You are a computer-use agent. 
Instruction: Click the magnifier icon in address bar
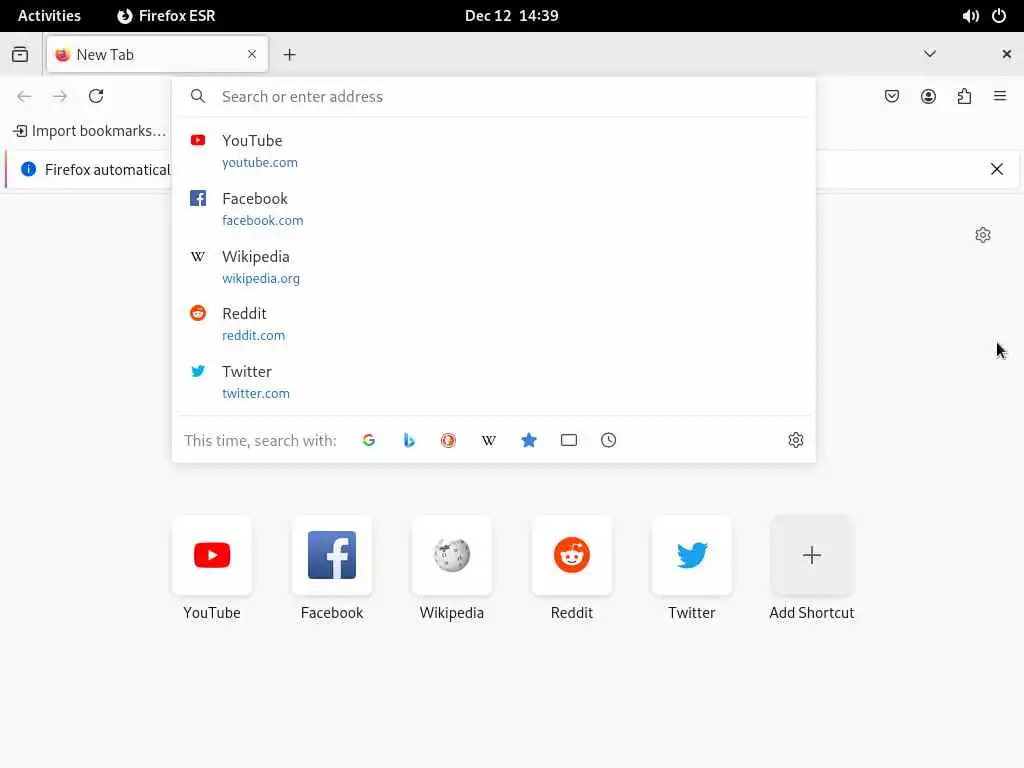pyautogui.click(x=198, y=97)
